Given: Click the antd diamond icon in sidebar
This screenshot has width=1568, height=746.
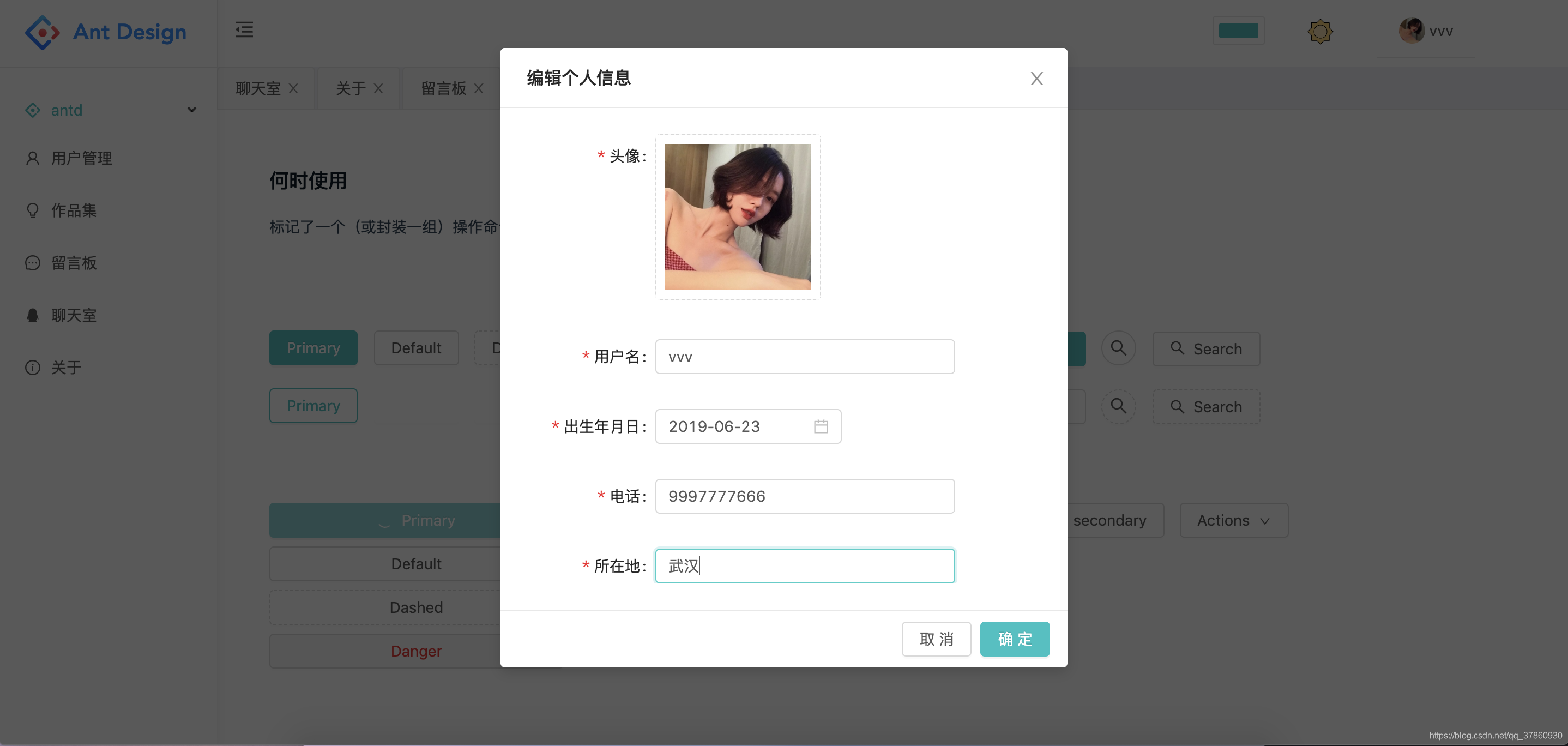Looking at the screenshot, I should click(33, 110).
